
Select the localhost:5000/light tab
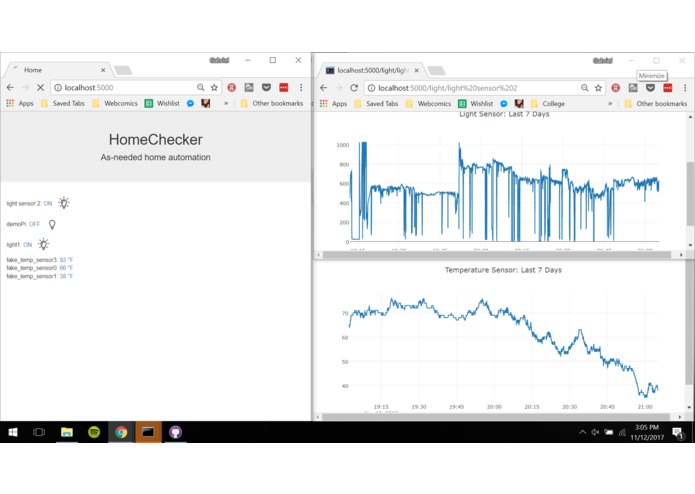(x=372, y=70)
